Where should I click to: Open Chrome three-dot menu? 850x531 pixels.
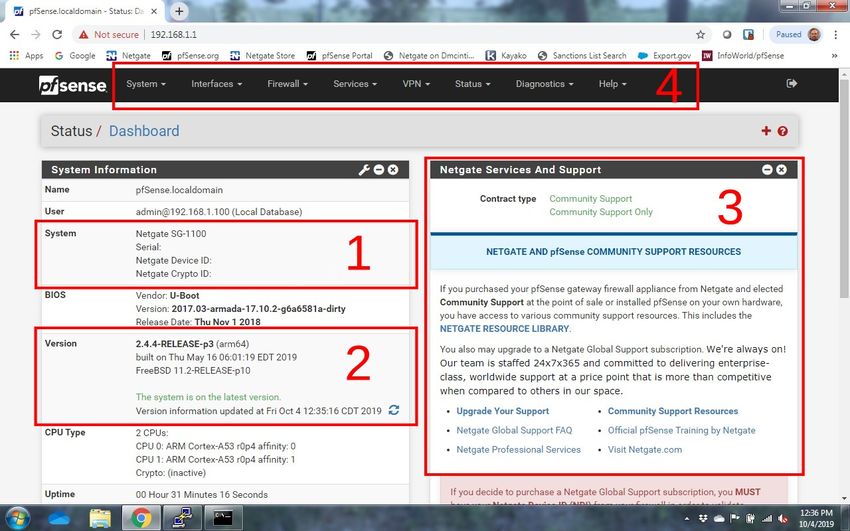[x=835, y=35]
